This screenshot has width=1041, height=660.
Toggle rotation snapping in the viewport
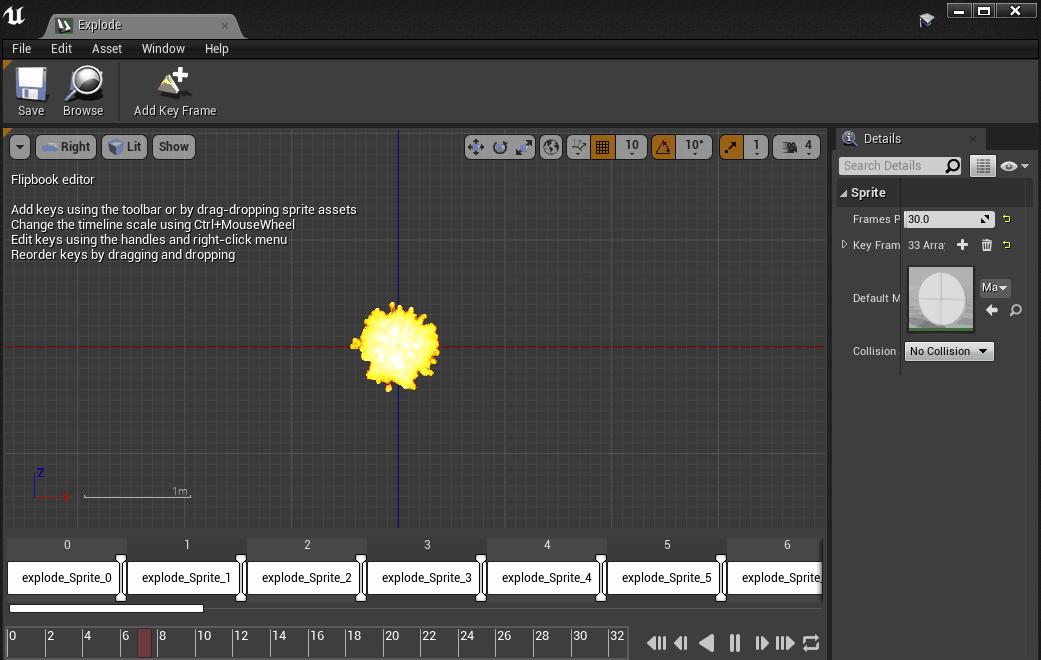pyautogui.click(x=663, y=147)
